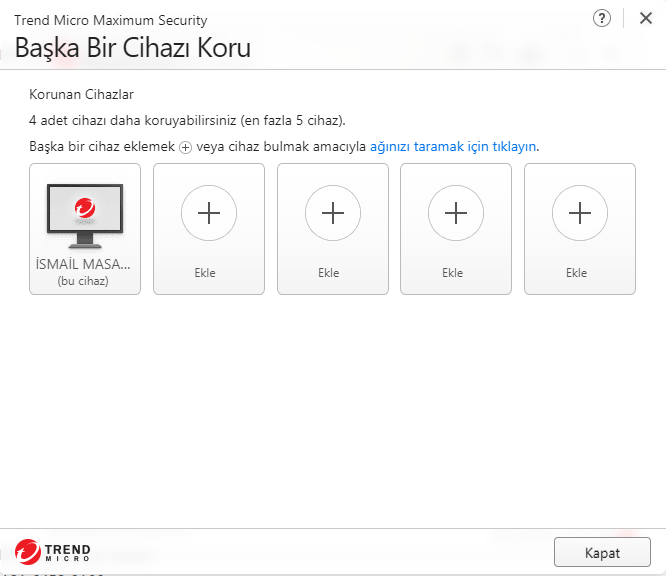Click the plus icon in fourth Ekle card

click(x=580, y=213)
